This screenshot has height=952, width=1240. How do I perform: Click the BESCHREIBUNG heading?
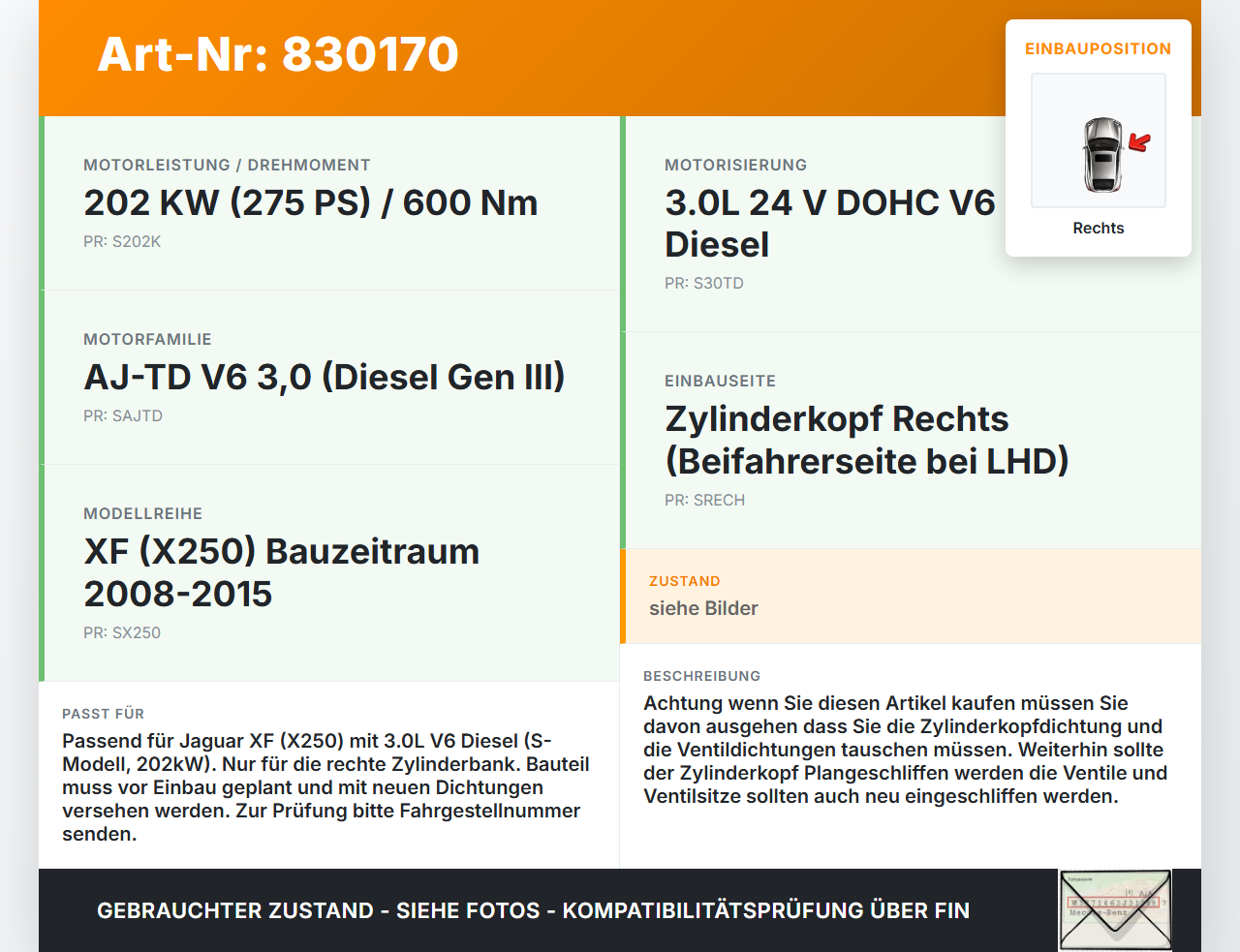702,676
